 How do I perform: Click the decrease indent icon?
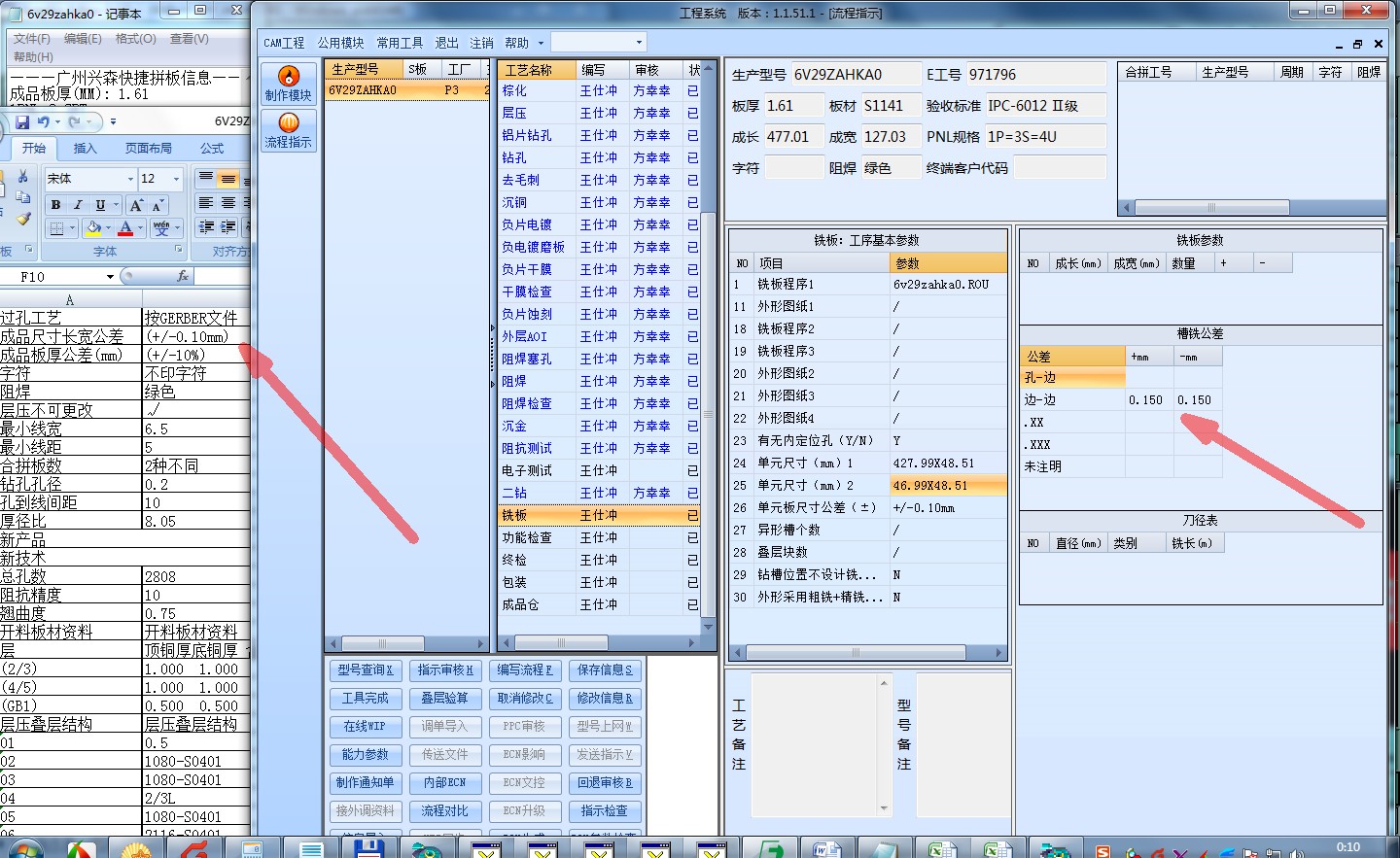(206, 226)
